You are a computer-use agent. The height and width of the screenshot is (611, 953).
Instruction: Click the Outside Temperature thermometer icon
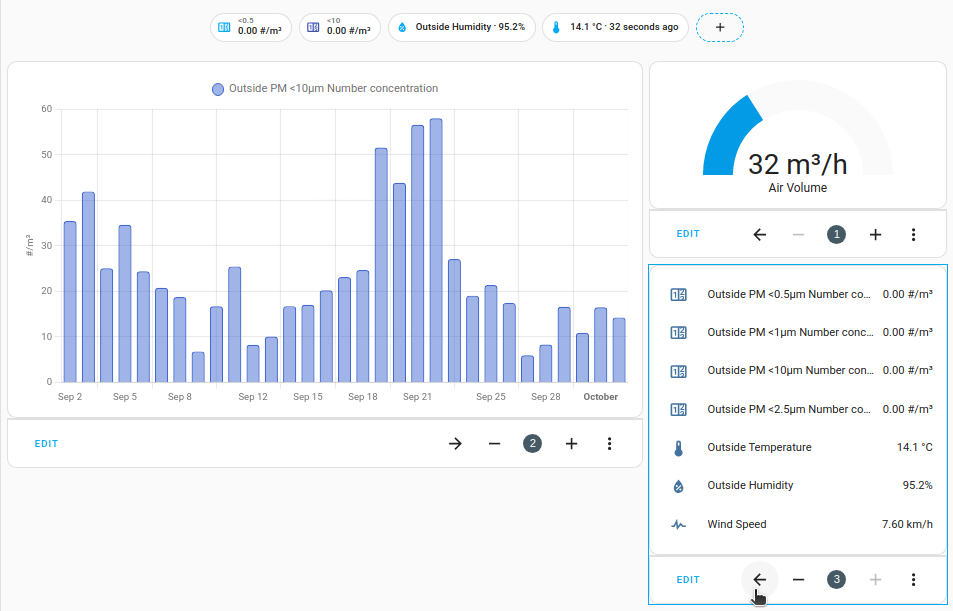pyautogui.click(x=679, y=448)
